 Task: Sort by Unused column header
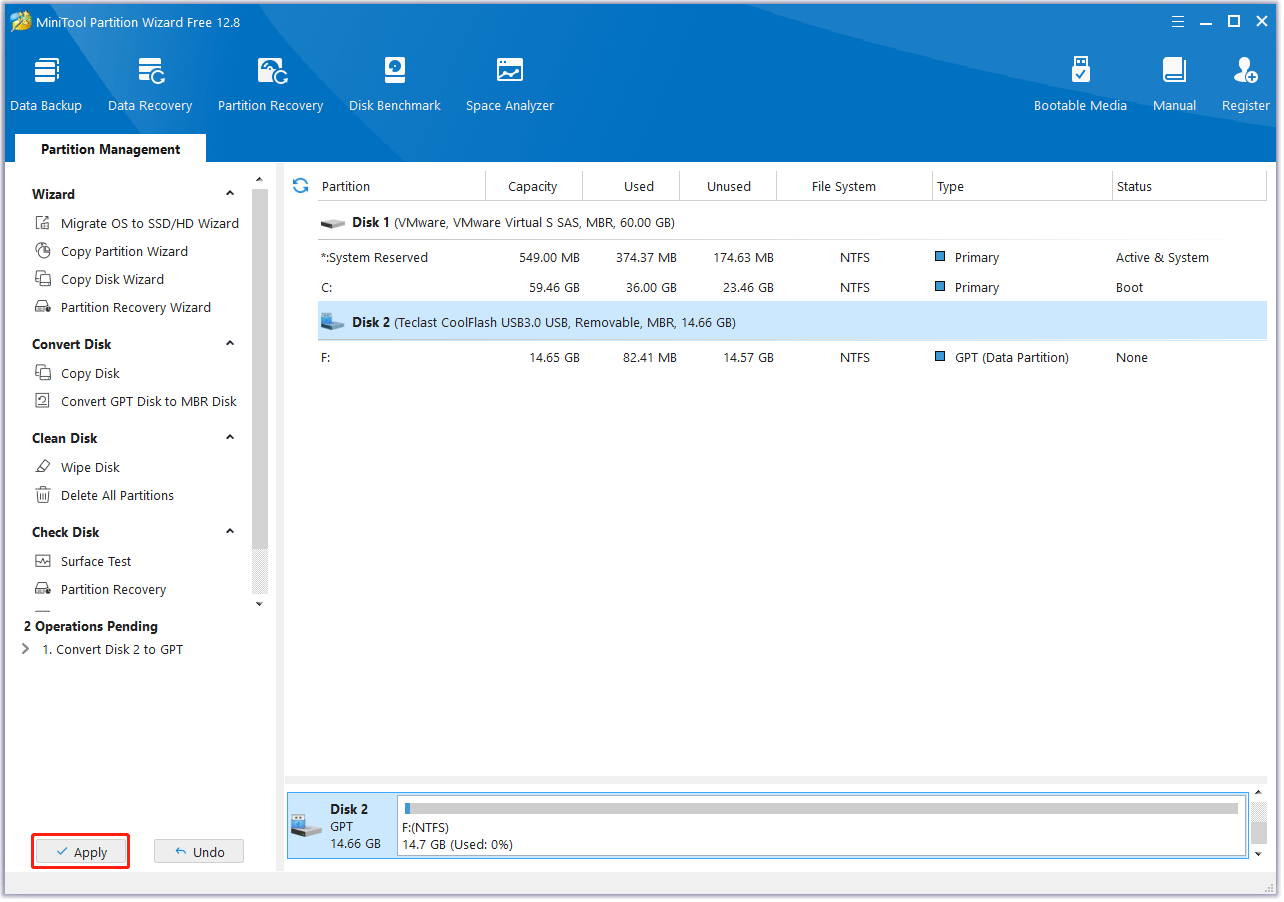click(x=729, y=186)
